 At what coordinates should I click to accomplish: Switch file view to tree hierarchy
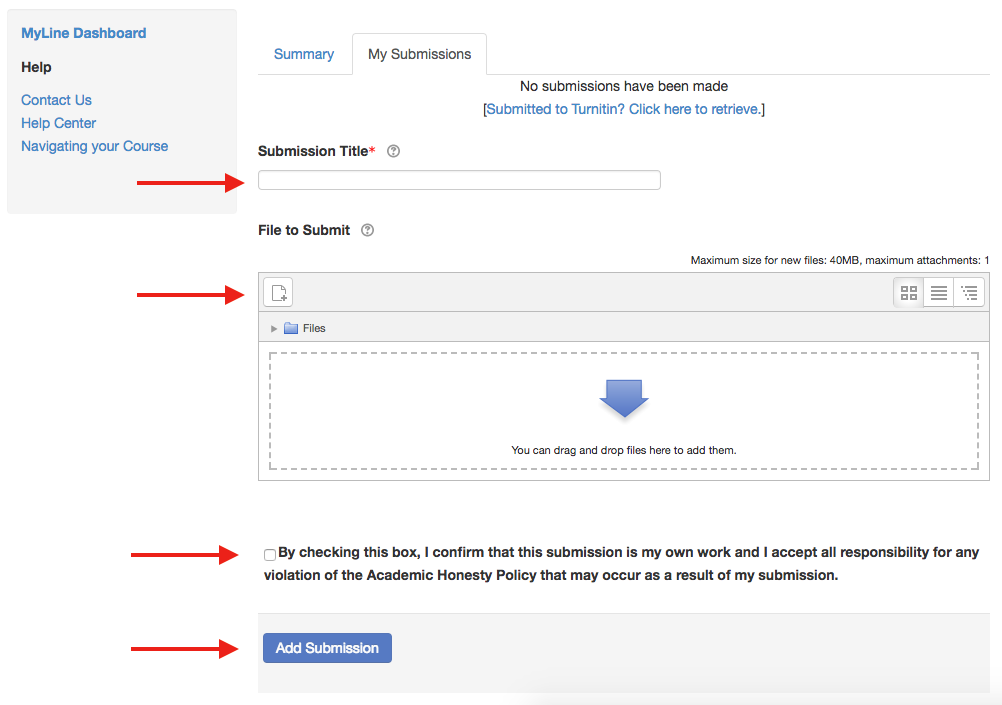coord(969,293)
